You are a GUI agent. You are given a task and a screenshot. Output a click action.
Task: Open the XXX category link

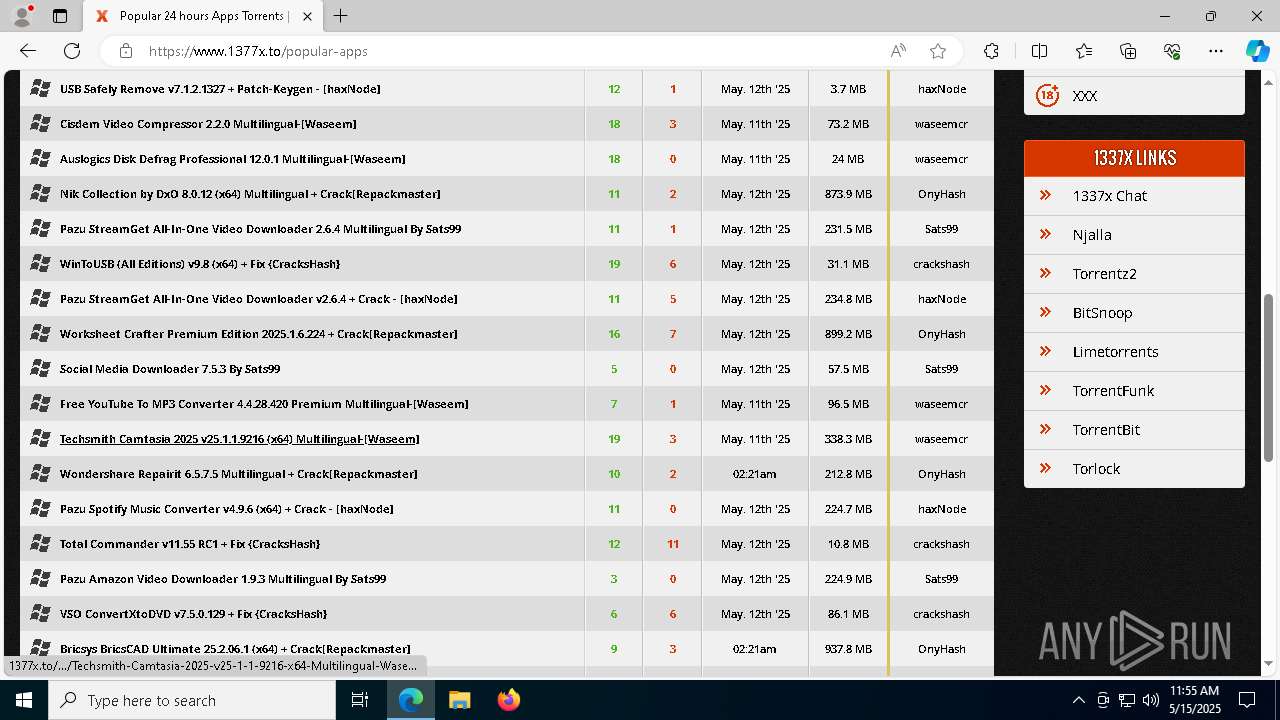tap(1085, 96)
